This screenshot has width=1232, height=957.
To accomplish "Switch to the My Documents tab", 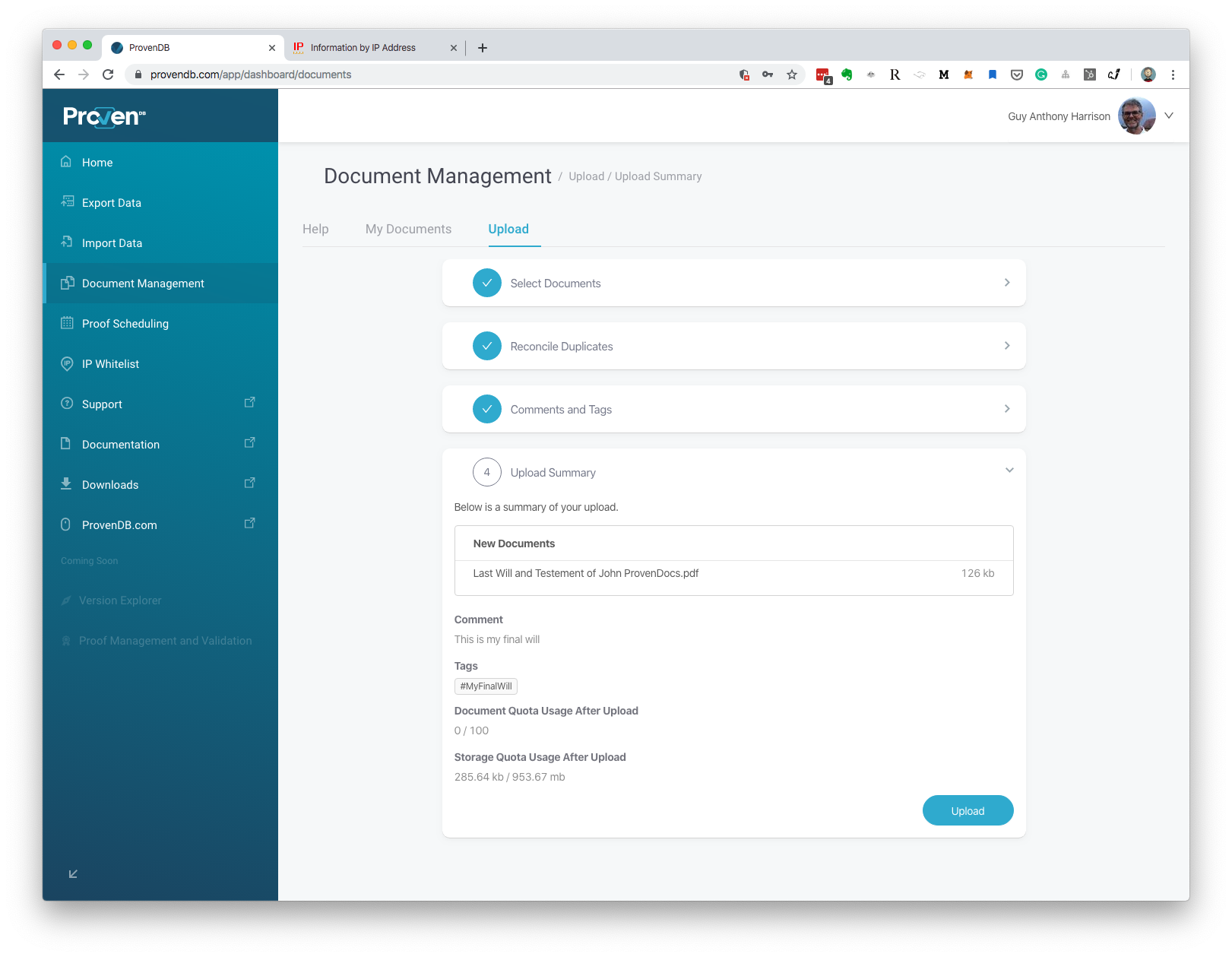I will tap(408, 229).
